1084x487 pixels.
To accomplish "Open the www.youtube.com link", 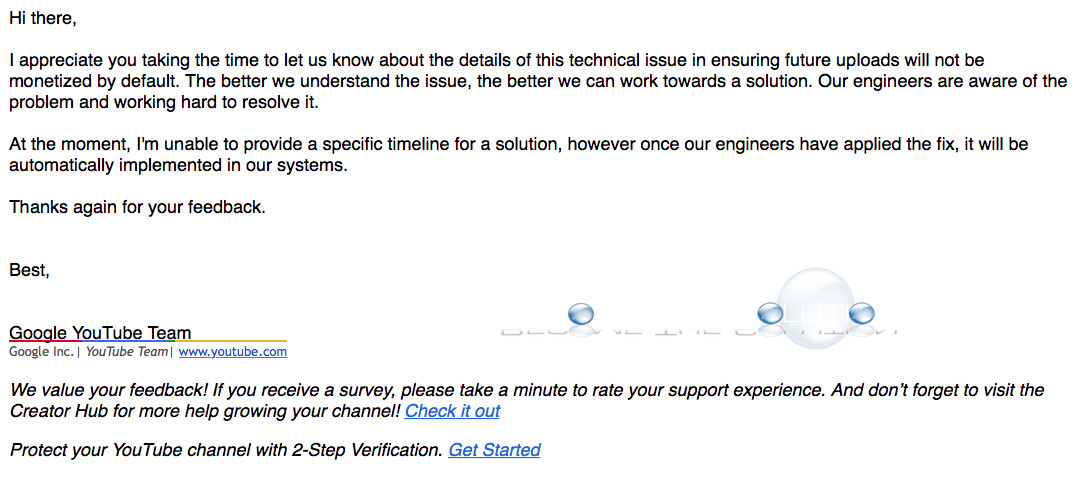I will (x=232, y=352).
